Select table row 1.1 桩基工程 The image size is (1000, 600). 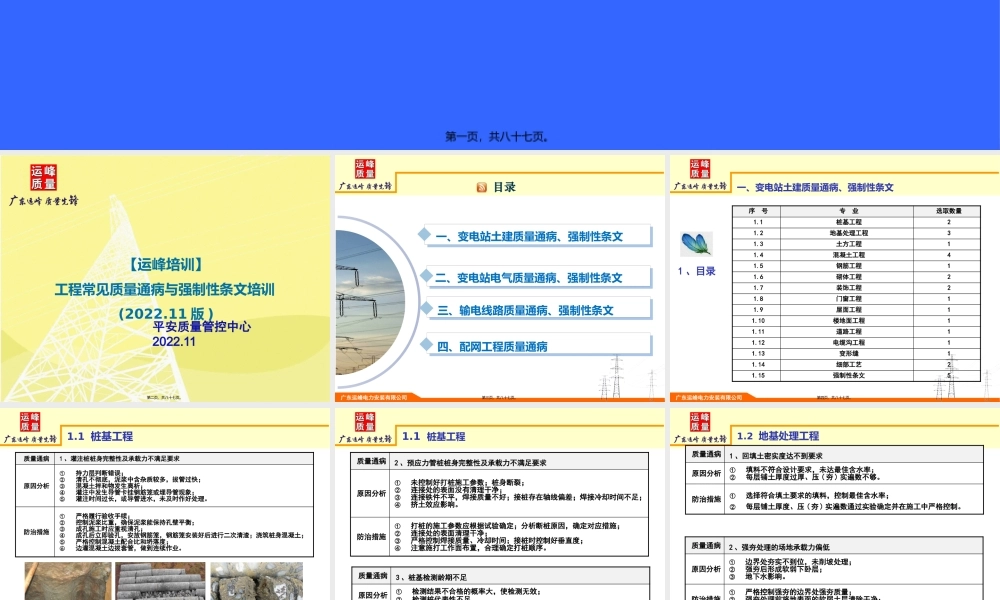click(849, 221)
